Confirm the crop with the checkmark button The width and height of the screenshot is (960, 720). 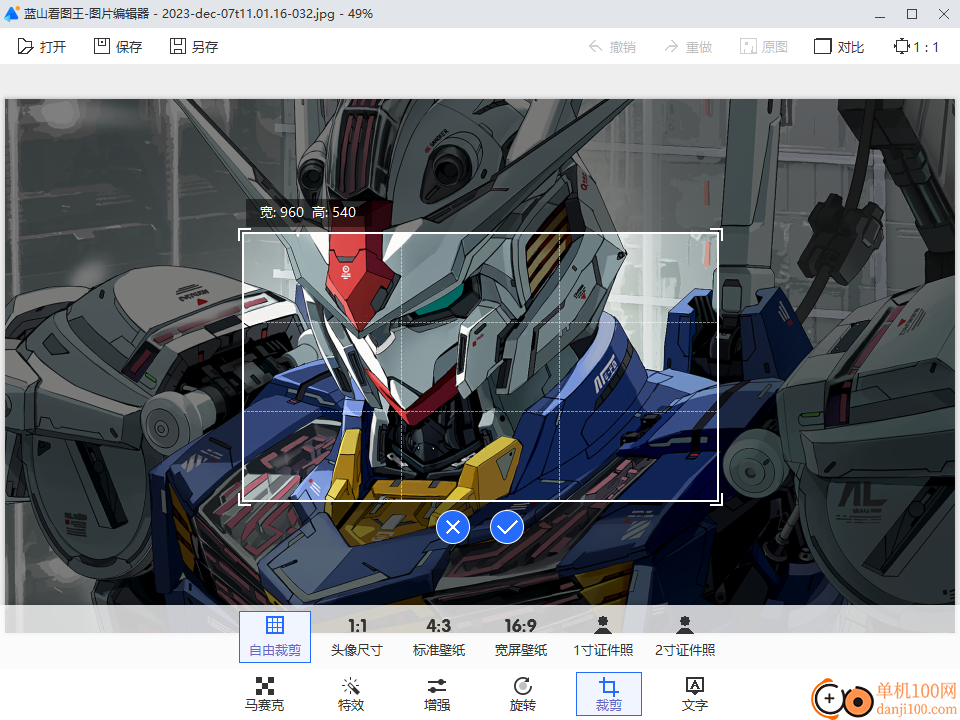coord(507,527)
